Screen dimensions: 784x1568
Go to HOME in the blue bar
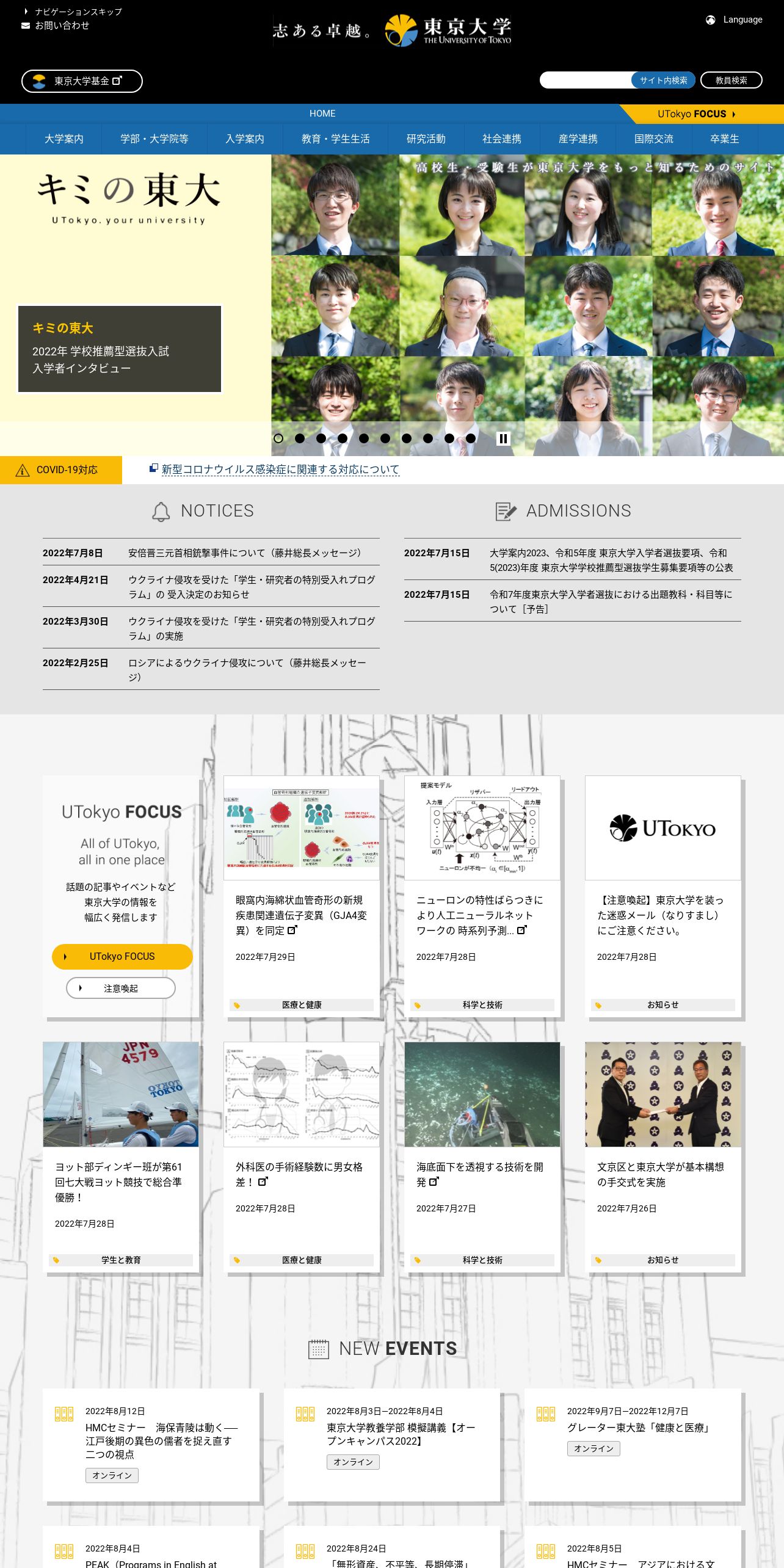[322, 114]
